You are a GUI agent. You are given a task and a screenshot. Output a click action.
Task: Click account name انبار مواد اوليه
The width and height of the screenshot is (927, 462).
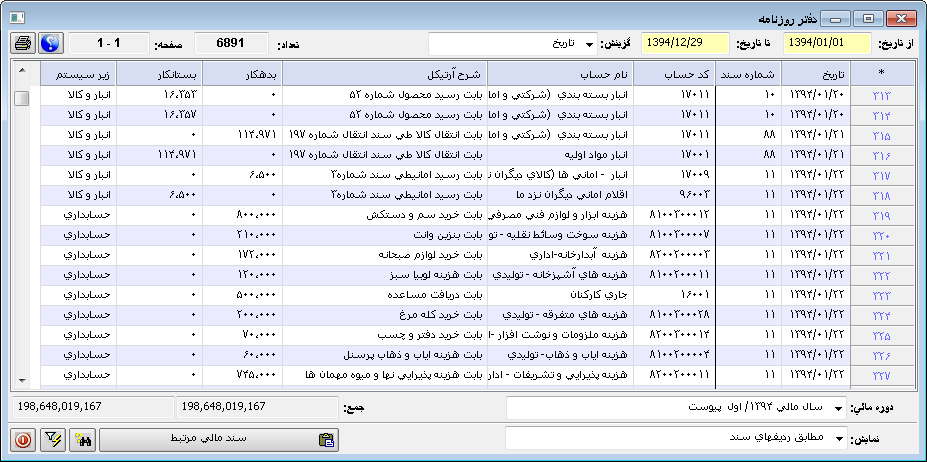[x=595, y=155]
